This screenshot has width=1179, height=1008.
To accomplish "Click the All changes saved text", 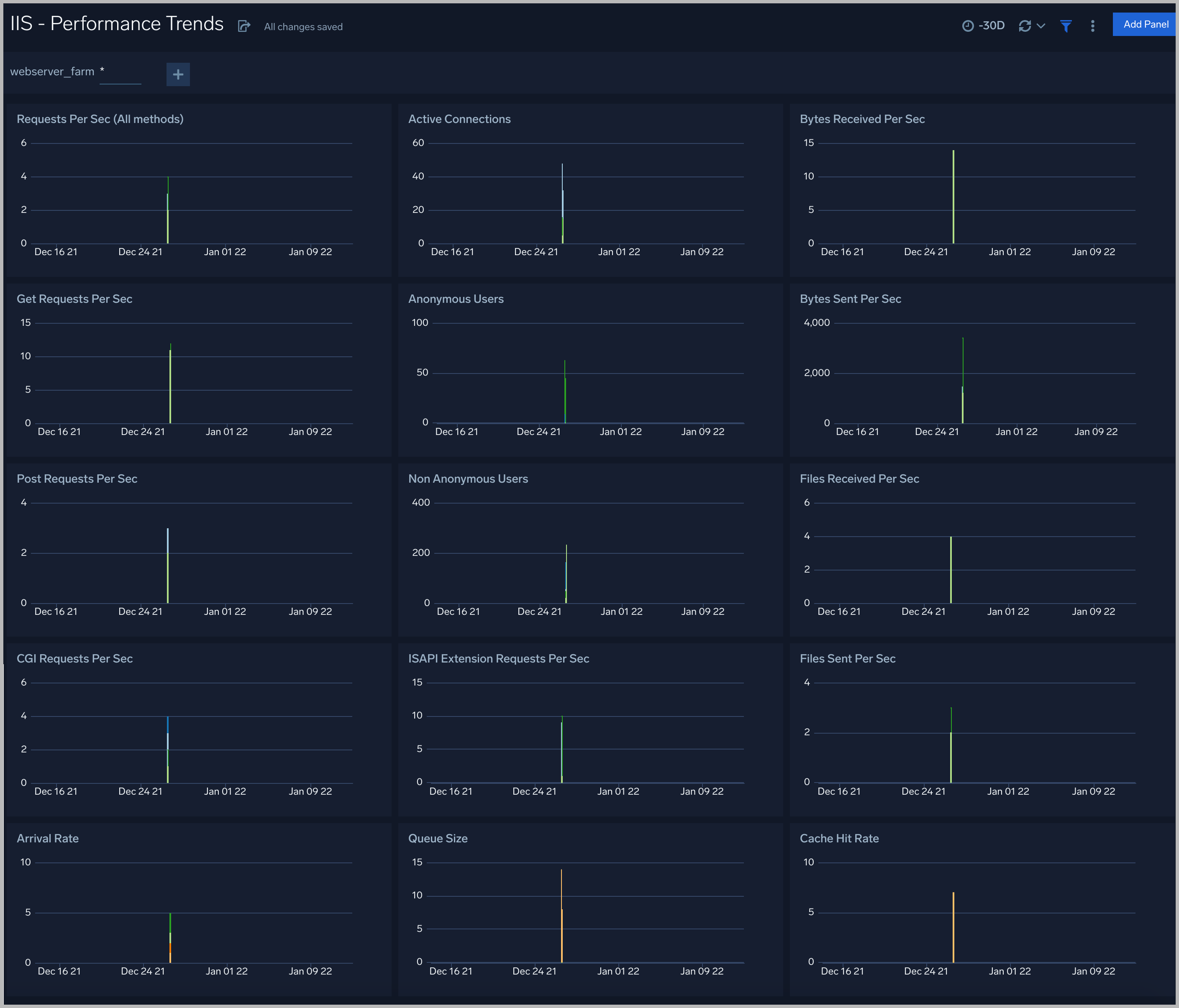I will [303, 26].
